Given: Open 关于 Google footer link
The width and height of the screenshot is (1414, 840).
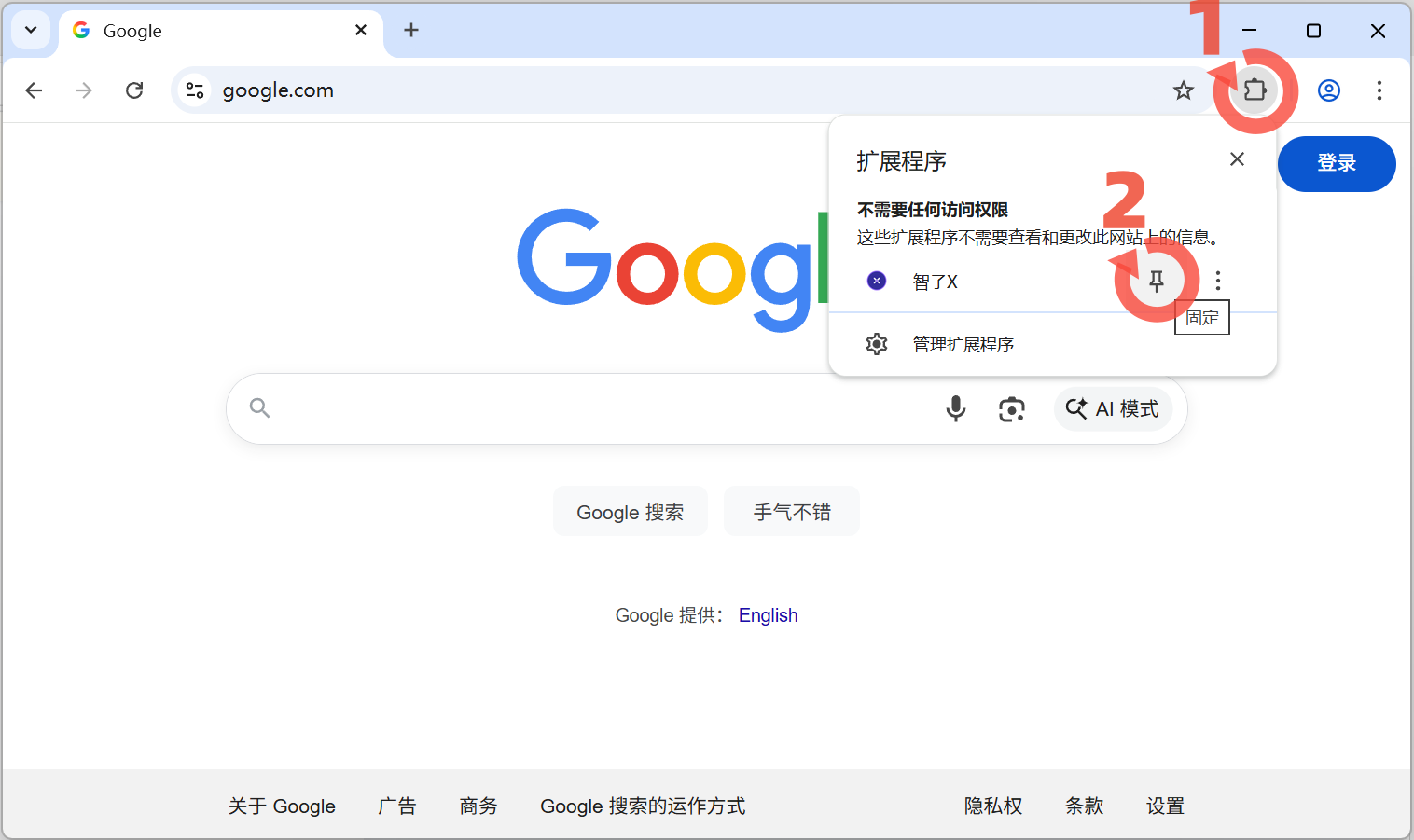Looking at the screenshot, I should coord(282,806).
